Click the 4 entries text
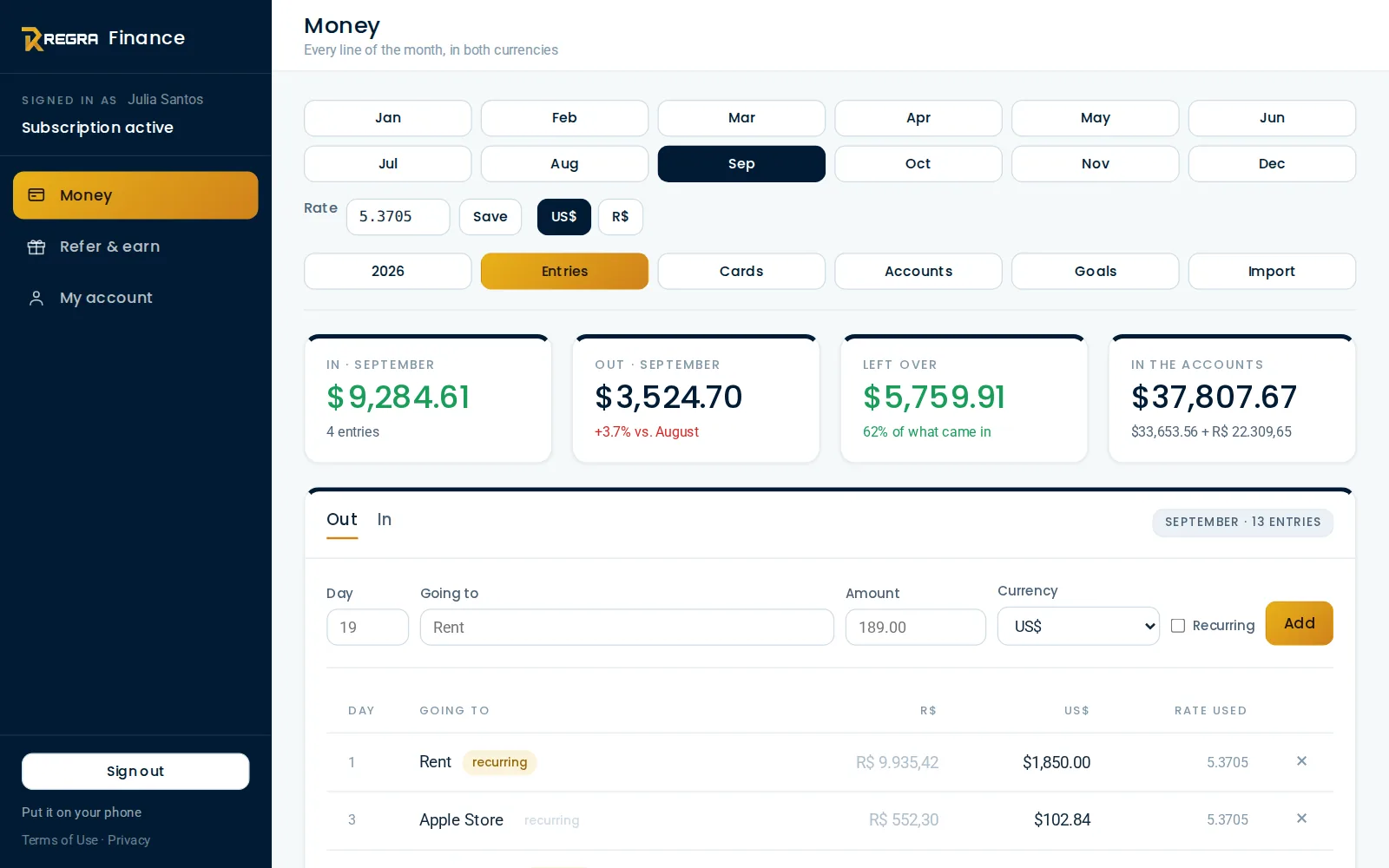This screenshot has height=868, width=1389. [x=352, y=431]
